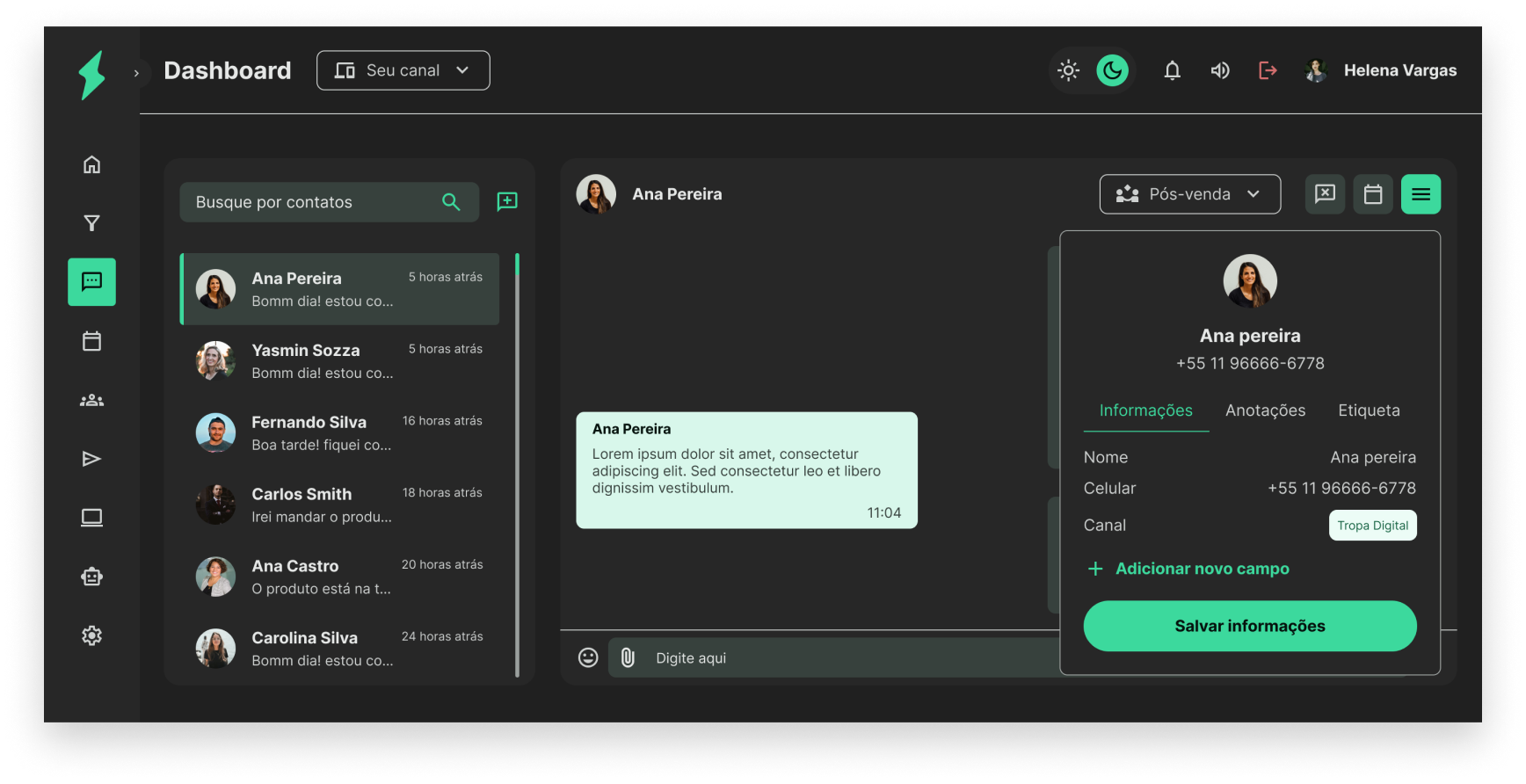This screenshot has width=1526, height=784.
Task: Click the paperclip attachment icon
Action: tap(628, 657)
